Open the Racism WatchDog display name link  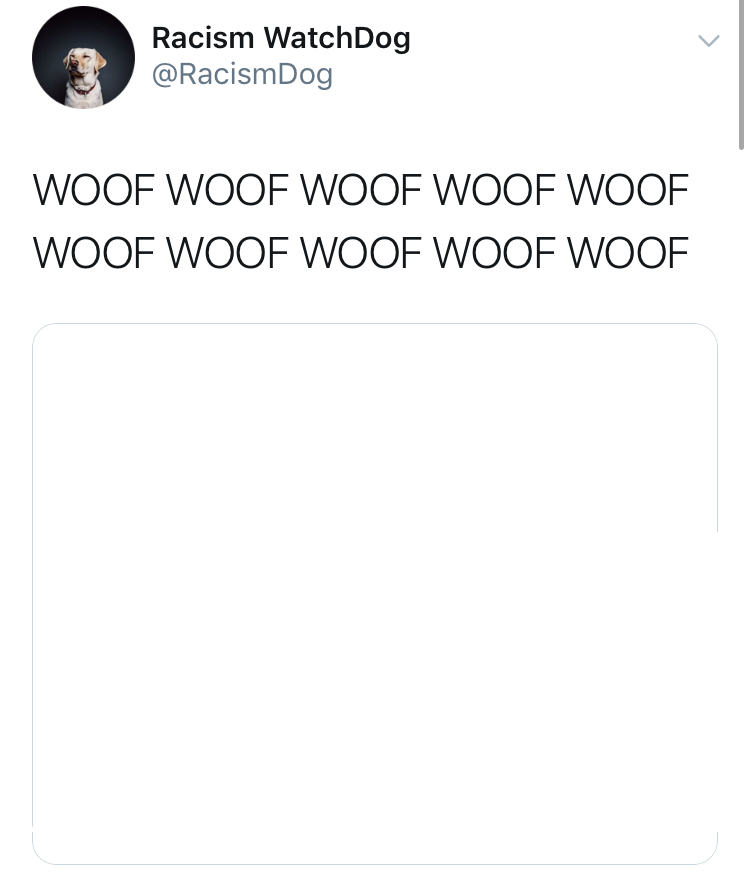point(281,38)
